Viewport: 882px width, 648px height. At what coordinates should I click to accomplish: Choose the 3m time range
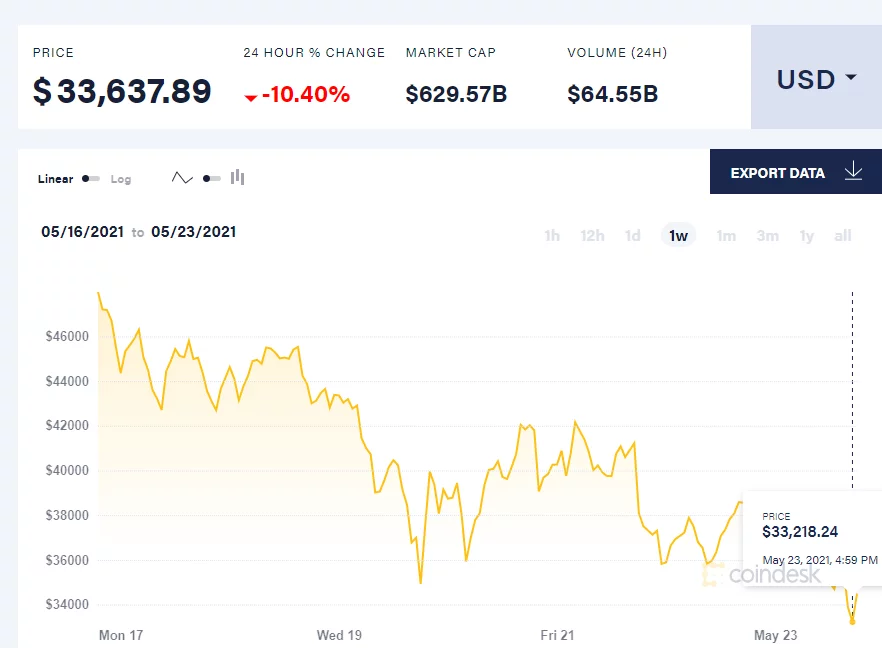point(767,236)
